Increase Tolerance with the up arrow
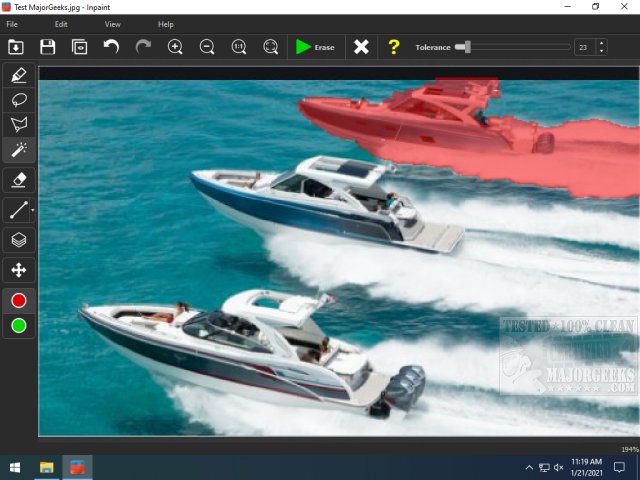The image size is (640, 480). coord(601,43)
